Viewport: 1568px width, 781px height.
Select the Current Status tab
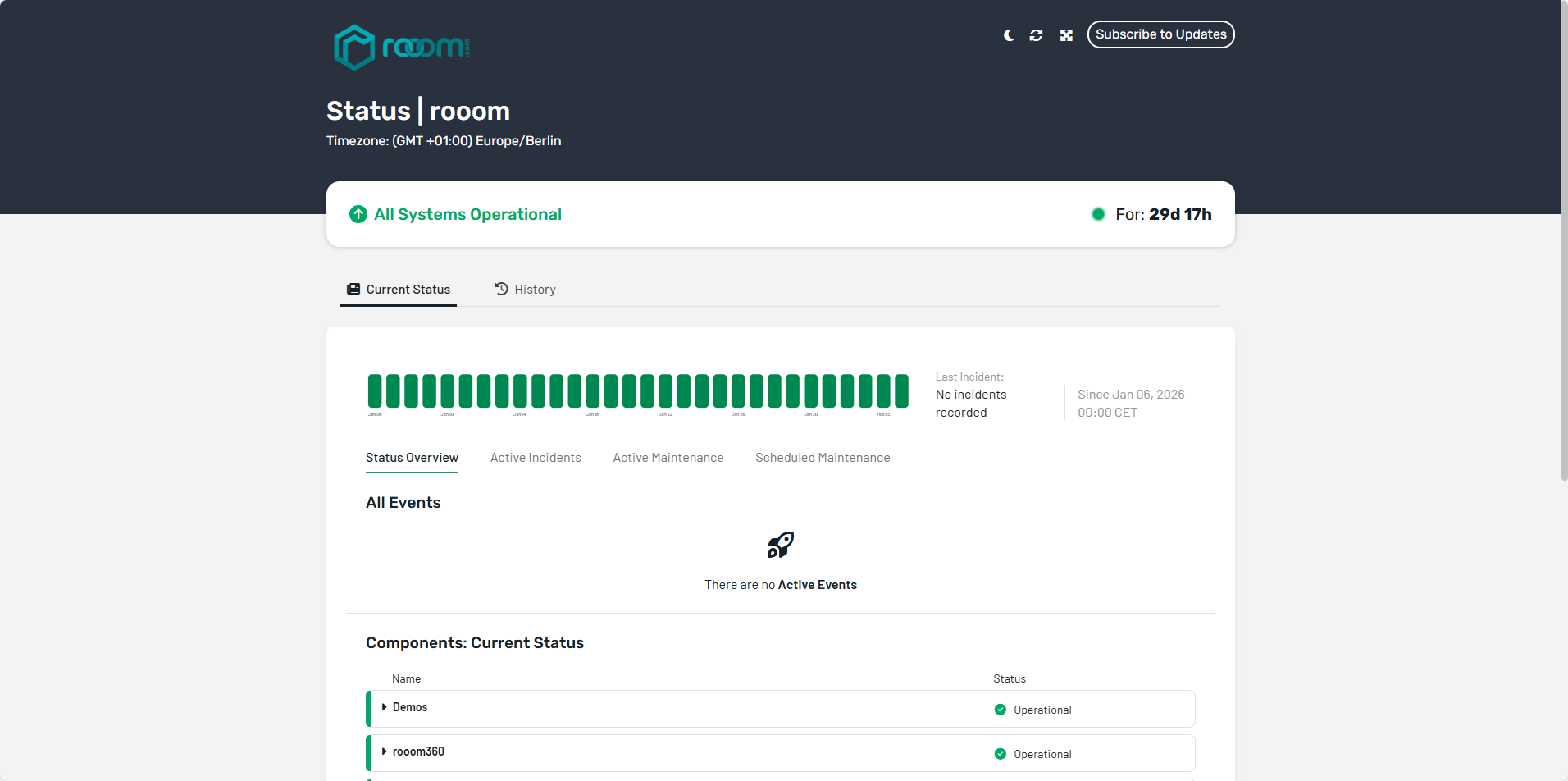399,290
